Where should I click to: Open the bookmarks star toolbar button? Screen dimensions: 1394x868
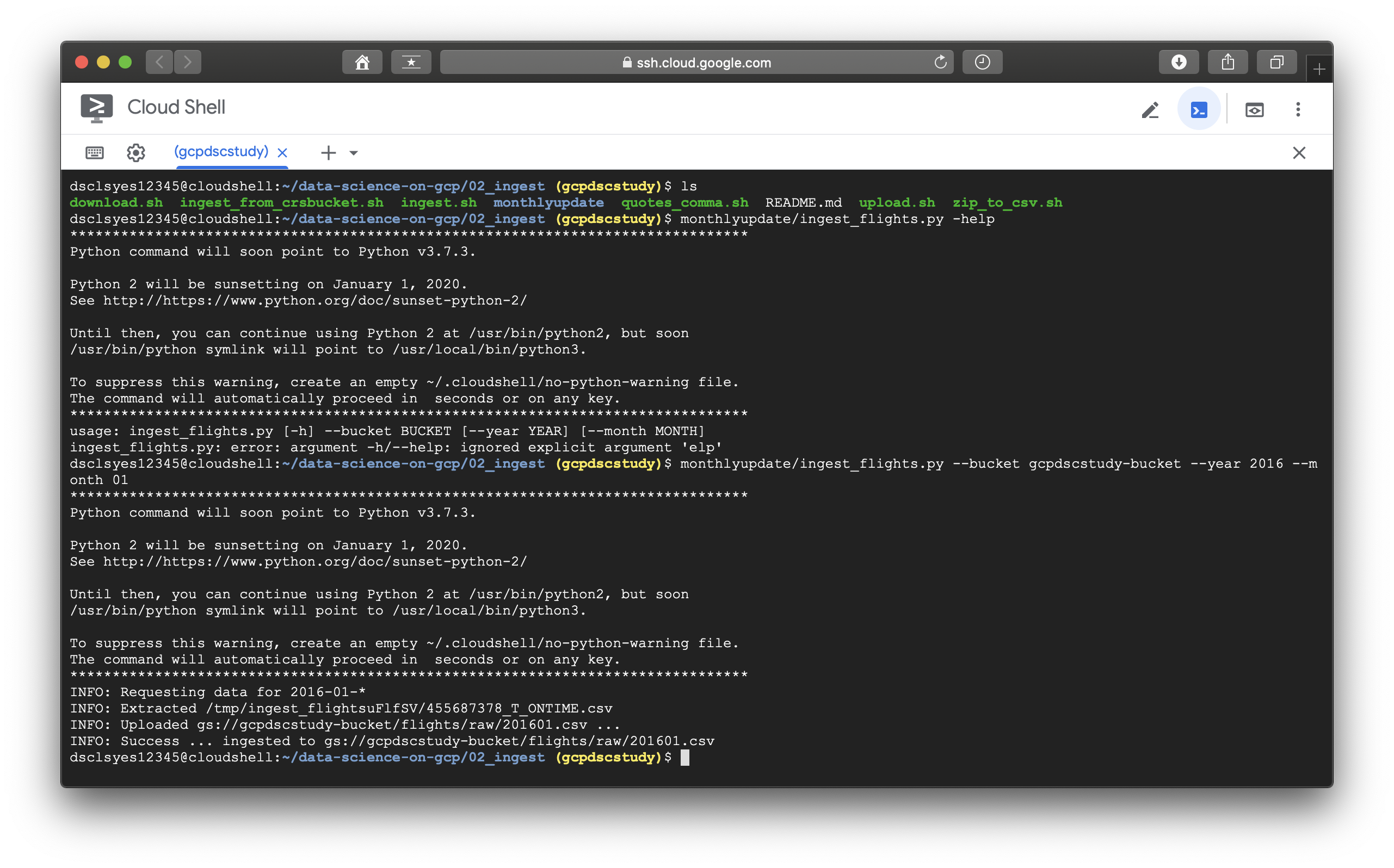pyautogui.click(x=411, y=62)
